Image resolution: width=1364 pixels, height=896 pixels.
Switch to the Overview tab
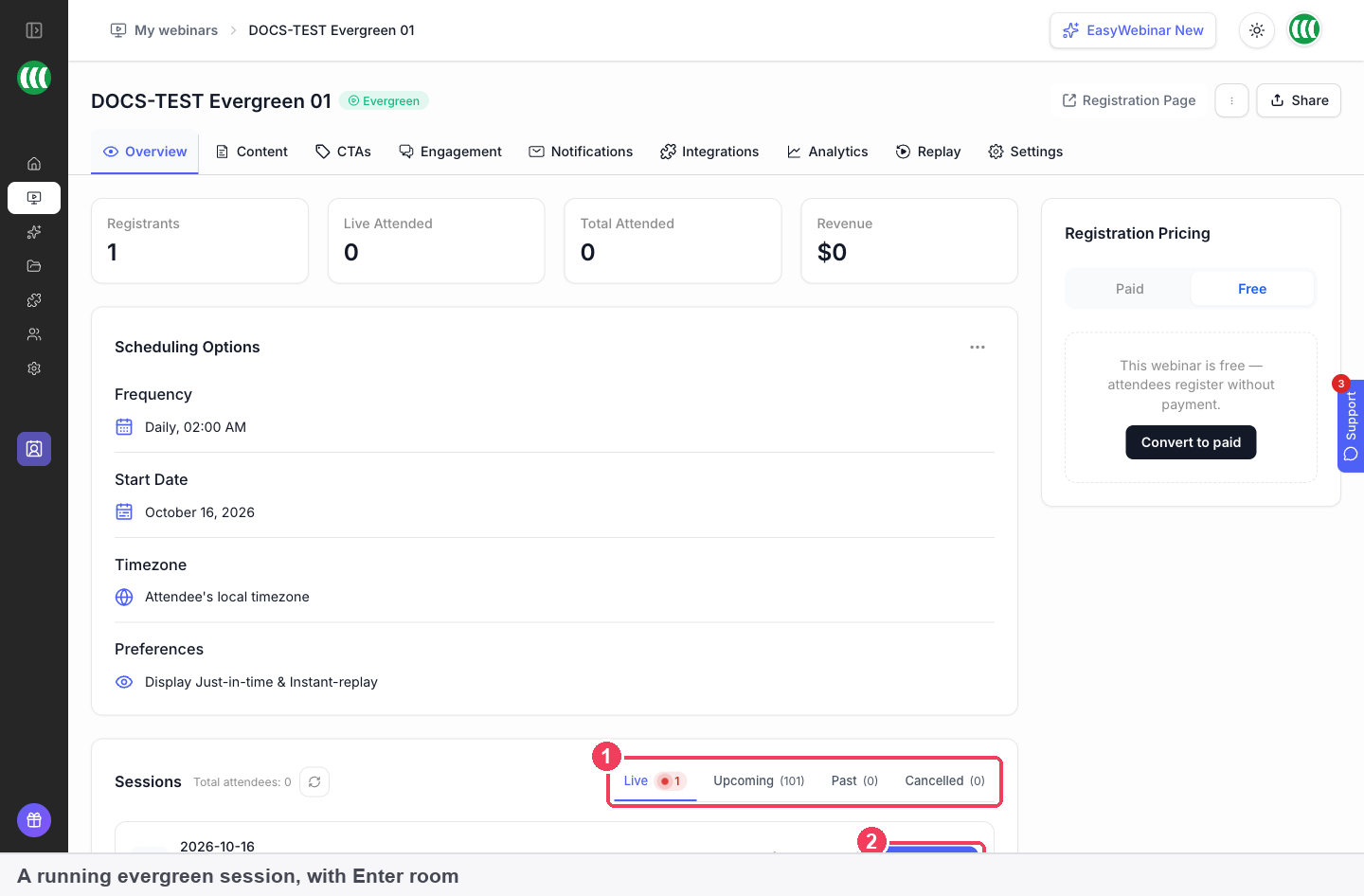[145, 152]
